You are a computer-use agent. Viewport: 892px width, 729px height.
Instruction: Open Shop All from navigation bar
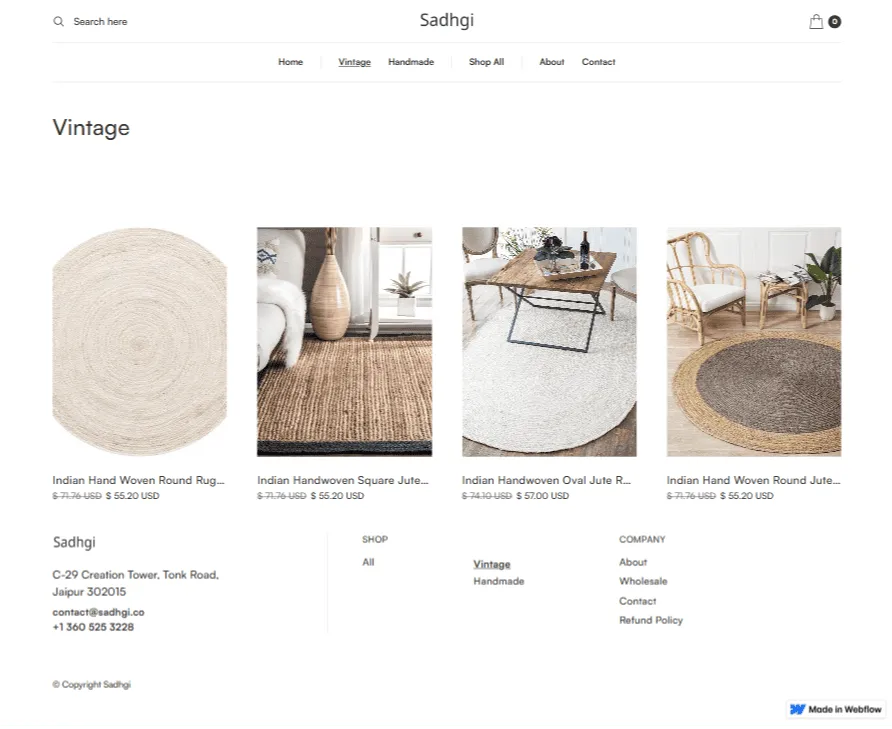486,62
